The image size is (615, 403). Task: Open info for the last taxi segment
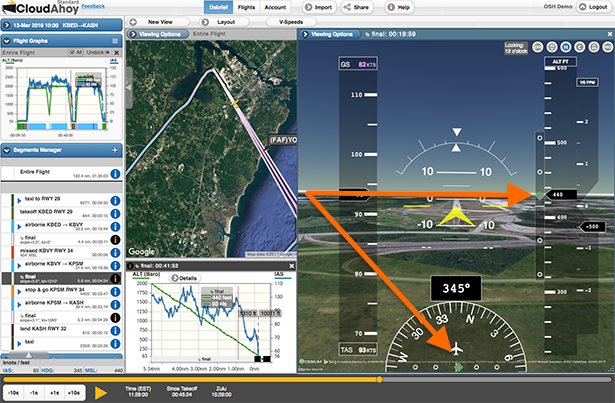[x=115, y=343]
